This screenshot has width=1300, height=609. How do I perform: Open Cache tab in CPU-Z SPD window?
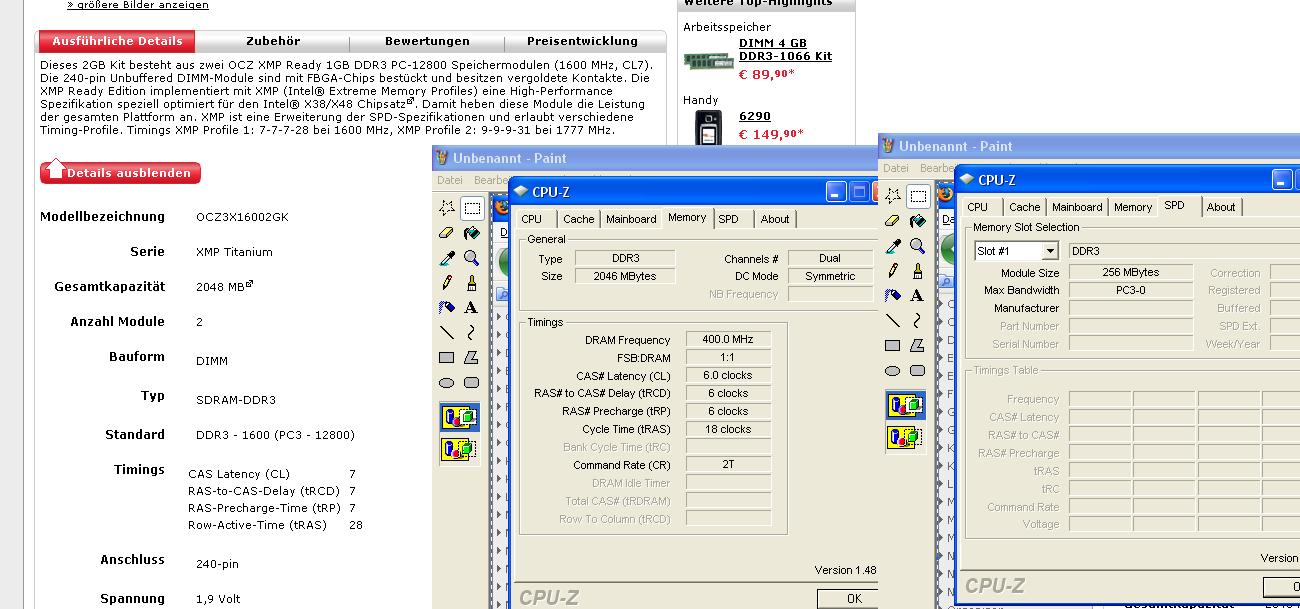1024,207
